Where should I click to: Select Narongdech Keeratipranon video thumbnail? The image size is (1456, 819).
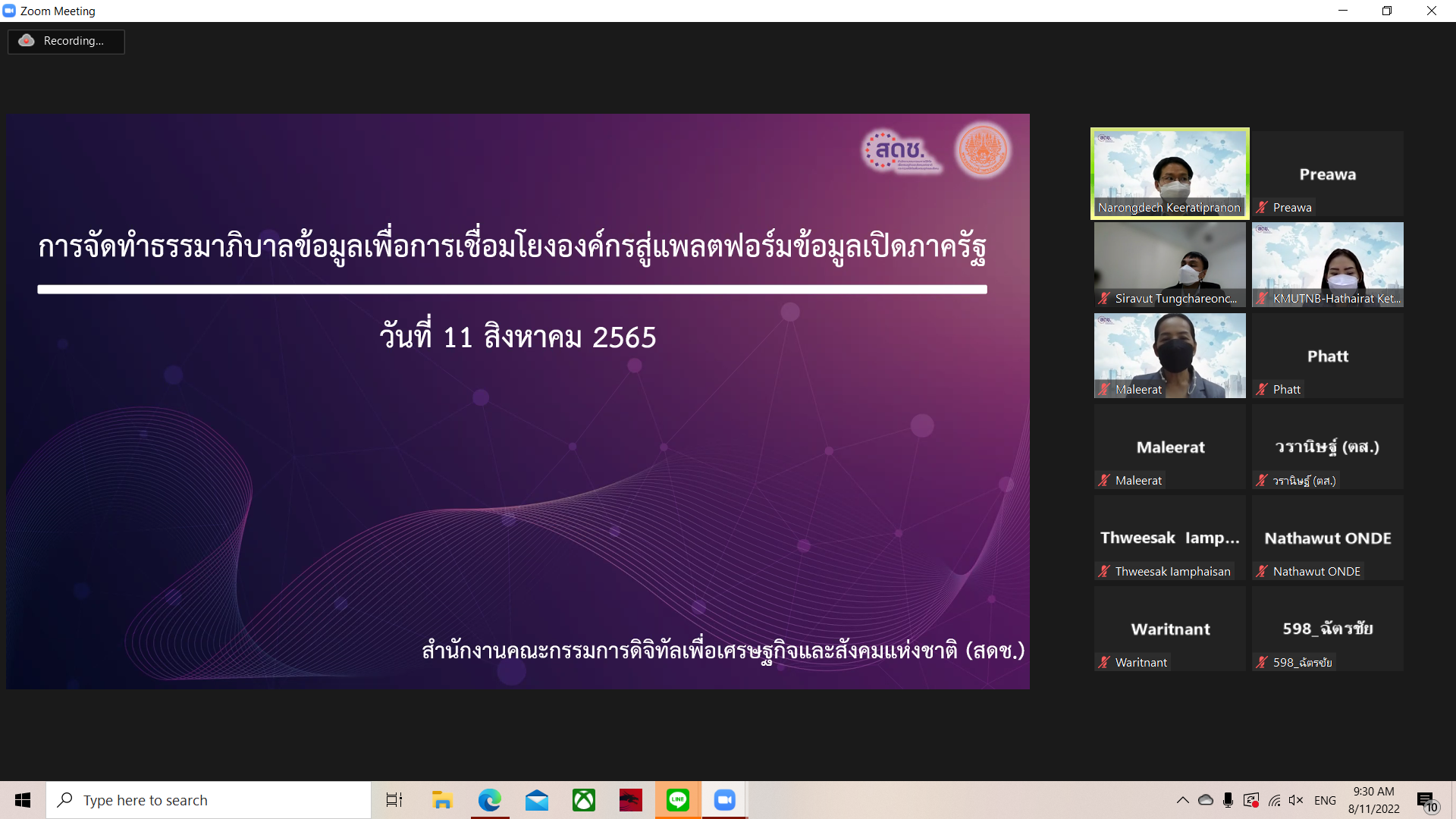1169,173
